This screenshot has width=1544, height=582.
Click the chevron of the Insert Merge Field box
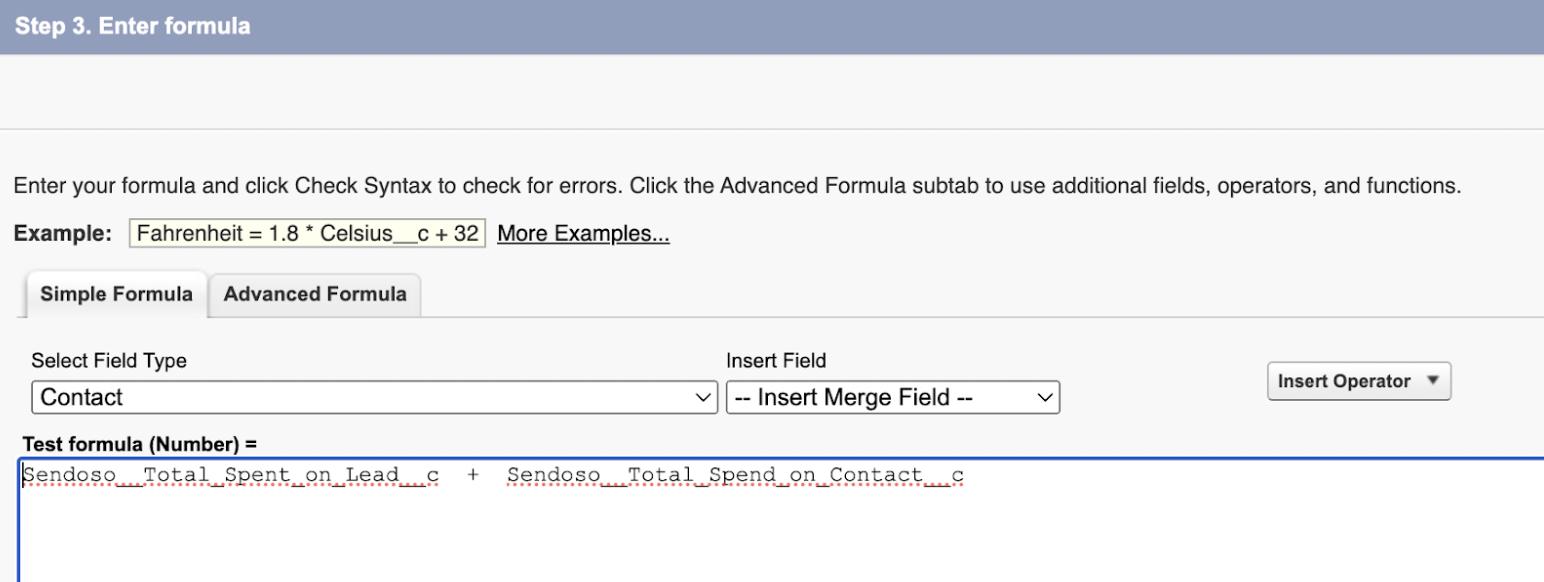1044,397
